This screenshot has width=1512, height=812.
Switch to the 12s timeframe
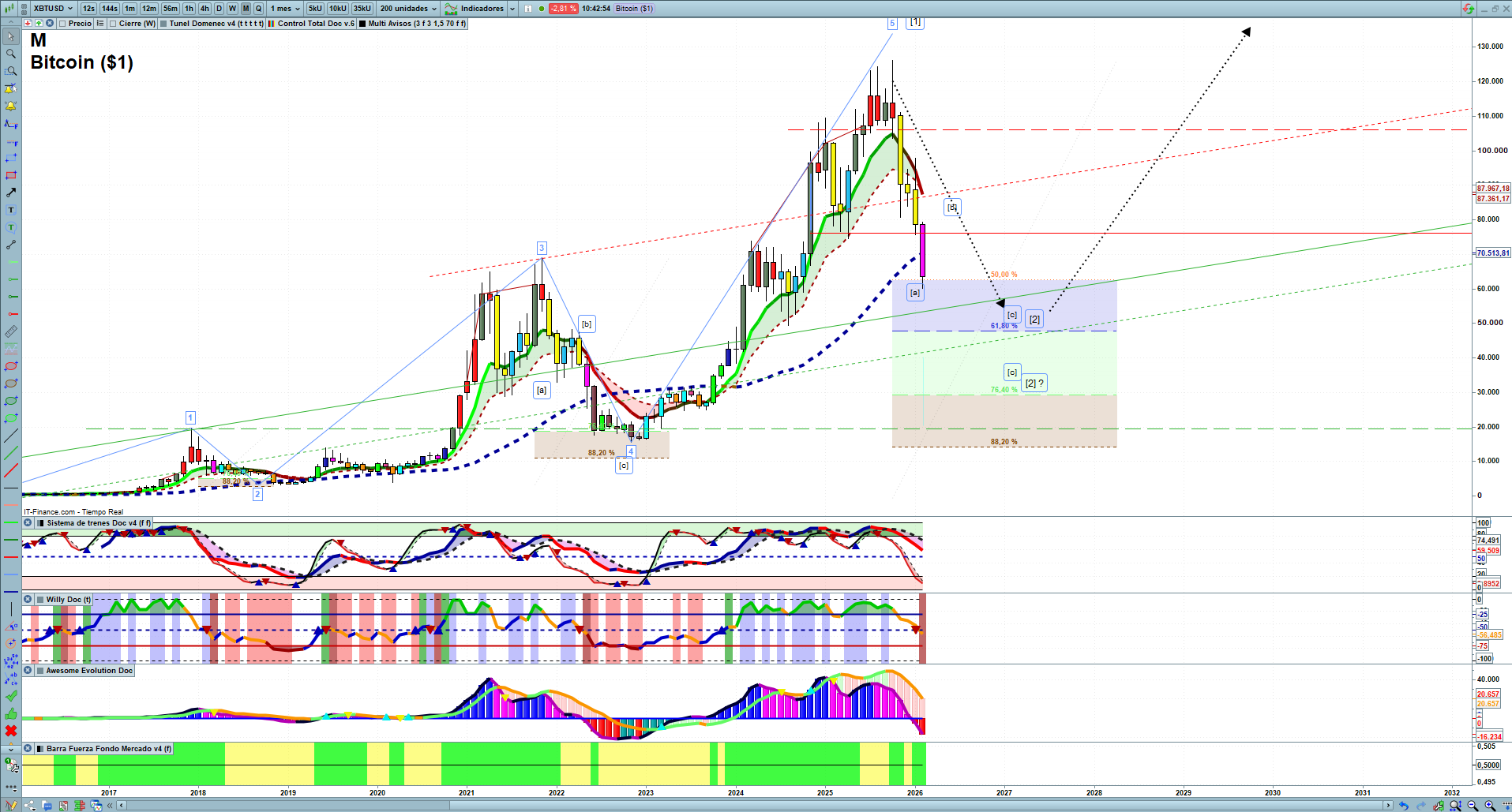[88, 9]
